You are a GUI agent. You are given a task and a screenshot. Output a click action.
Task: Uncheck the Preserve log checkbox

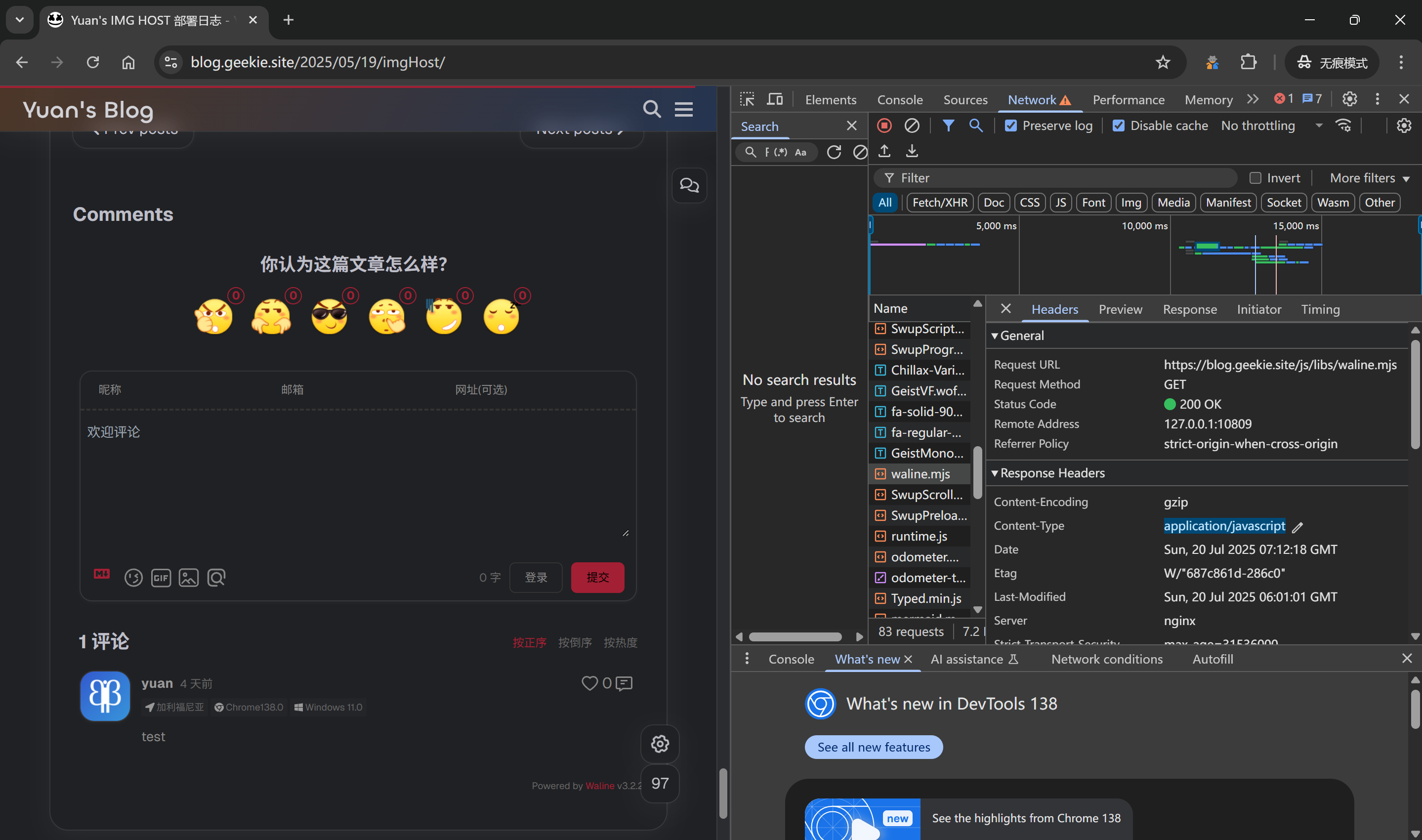click(x=1010, y=126)
